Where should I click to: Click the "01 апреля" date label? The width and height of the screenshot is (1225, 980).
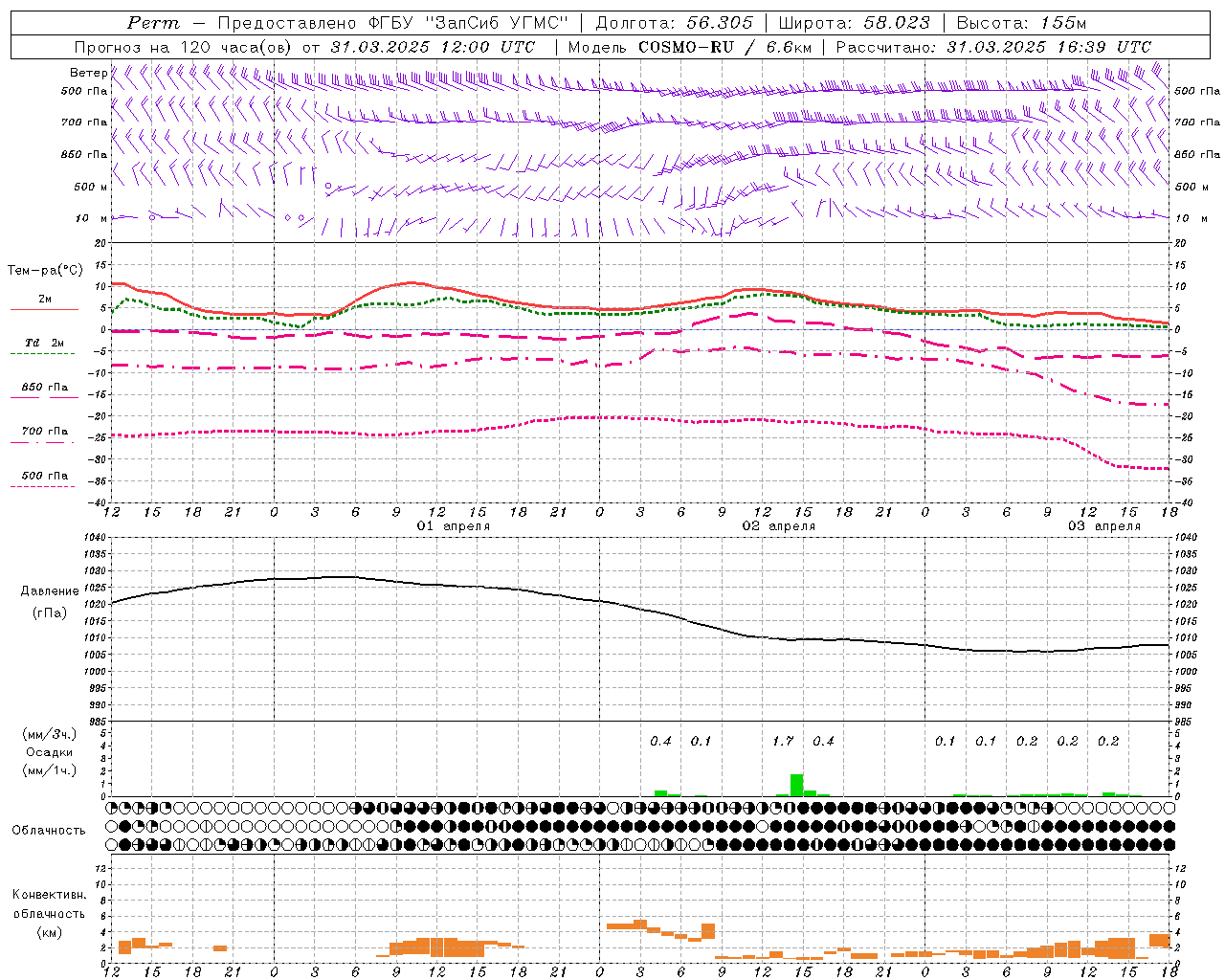[x=454, y=526]
